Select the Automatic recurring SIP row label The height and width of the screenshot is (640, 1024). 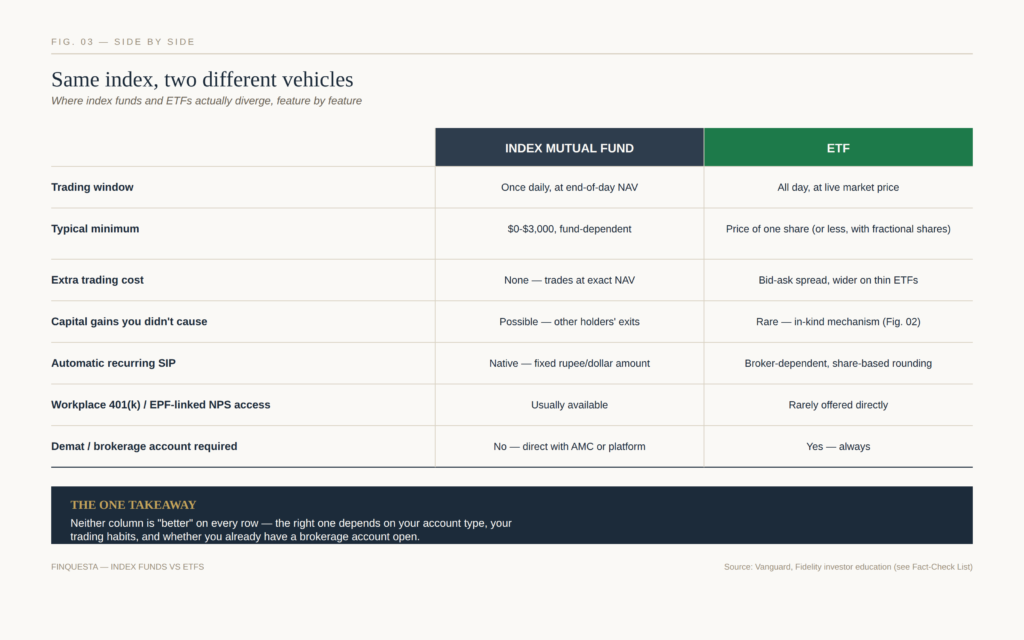tap(114, 364)
